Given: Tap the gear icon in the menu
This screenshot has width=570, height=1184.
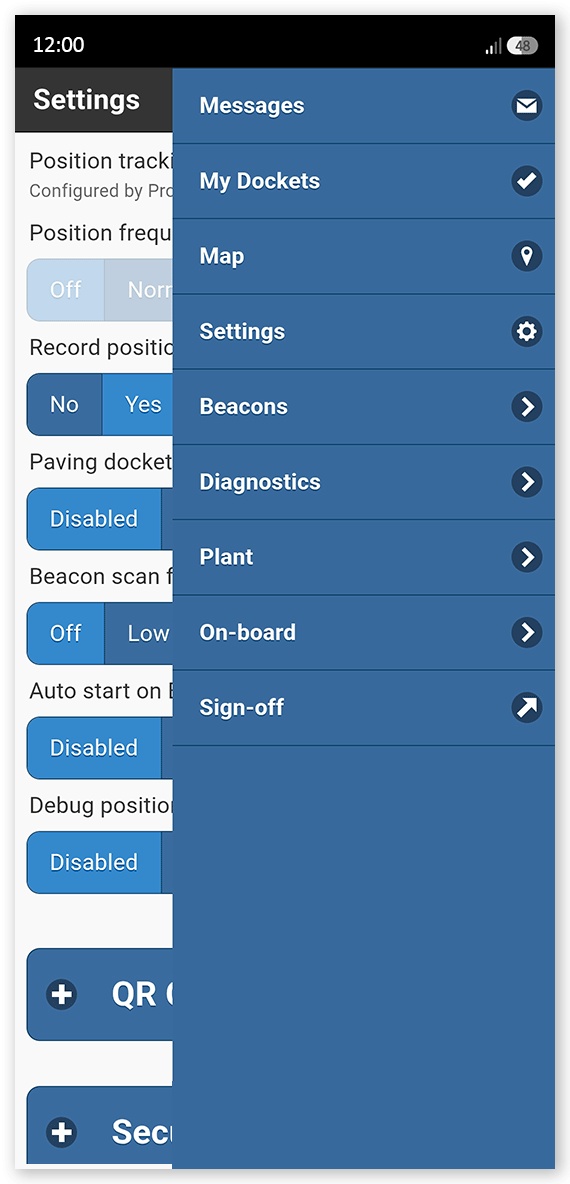Looking at the screenshot, I should (x=526, y=331).
